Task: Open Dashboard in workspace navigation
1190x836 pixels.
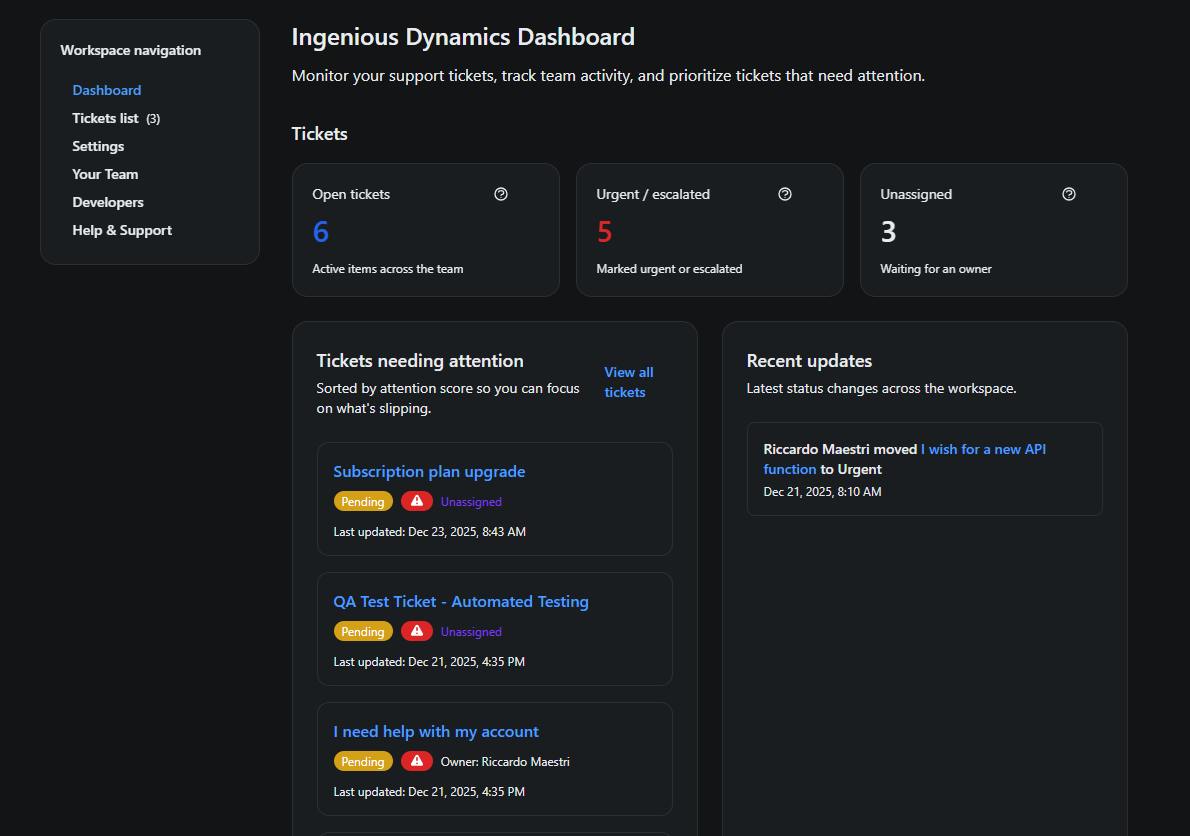Action: coord(107,90)
